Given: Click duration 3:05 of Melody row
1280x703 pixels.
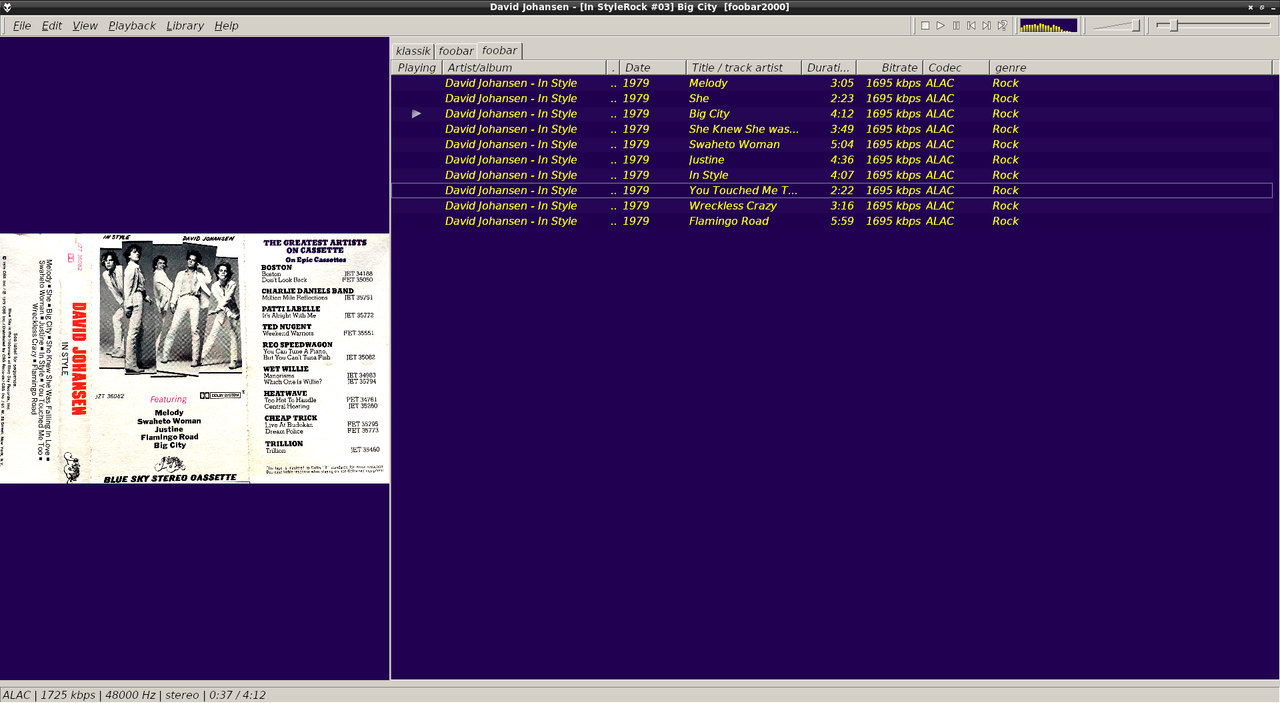Looking at the screenshot, I should [842, 83].
